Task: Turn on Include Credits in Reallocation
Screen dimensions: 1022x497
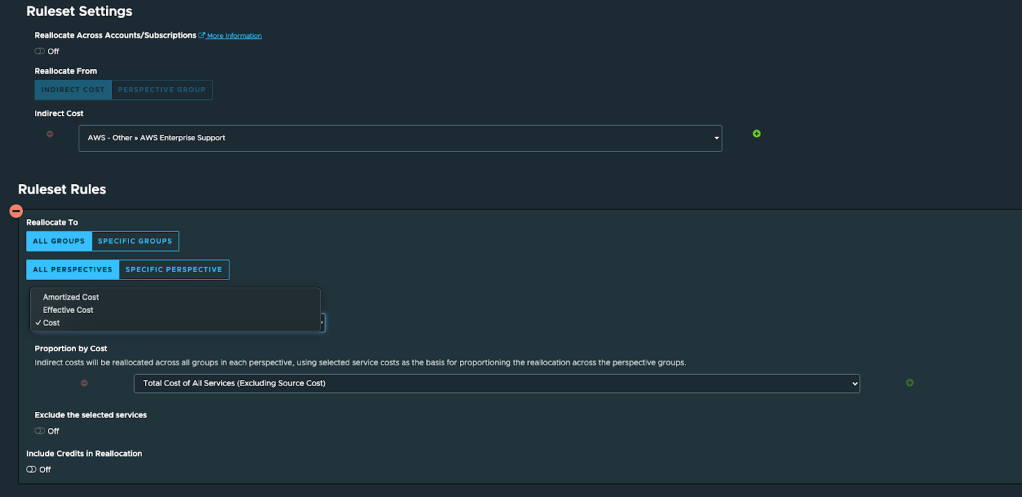Action: click(x=32, y=469)
